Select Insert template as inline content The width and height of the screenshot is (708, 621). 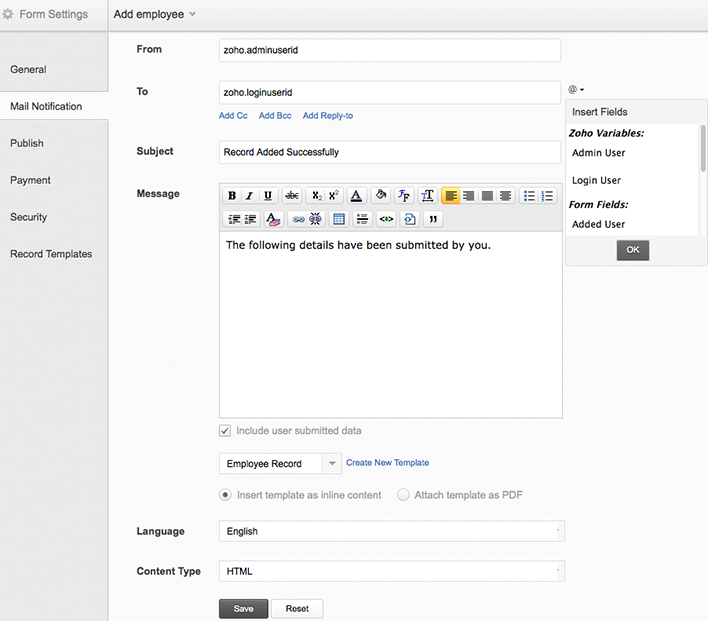click(x=226, y=495)
